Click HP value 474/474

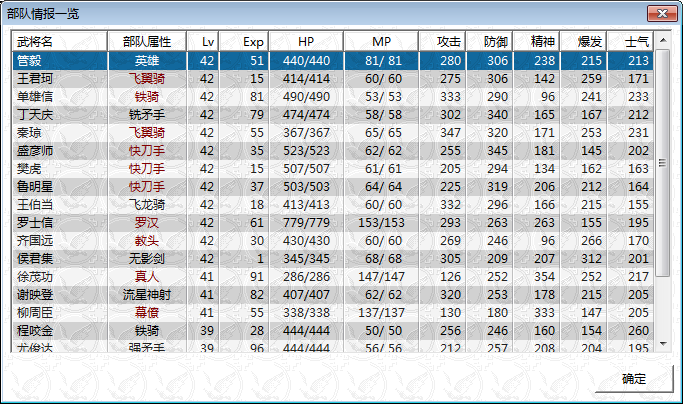306,115
